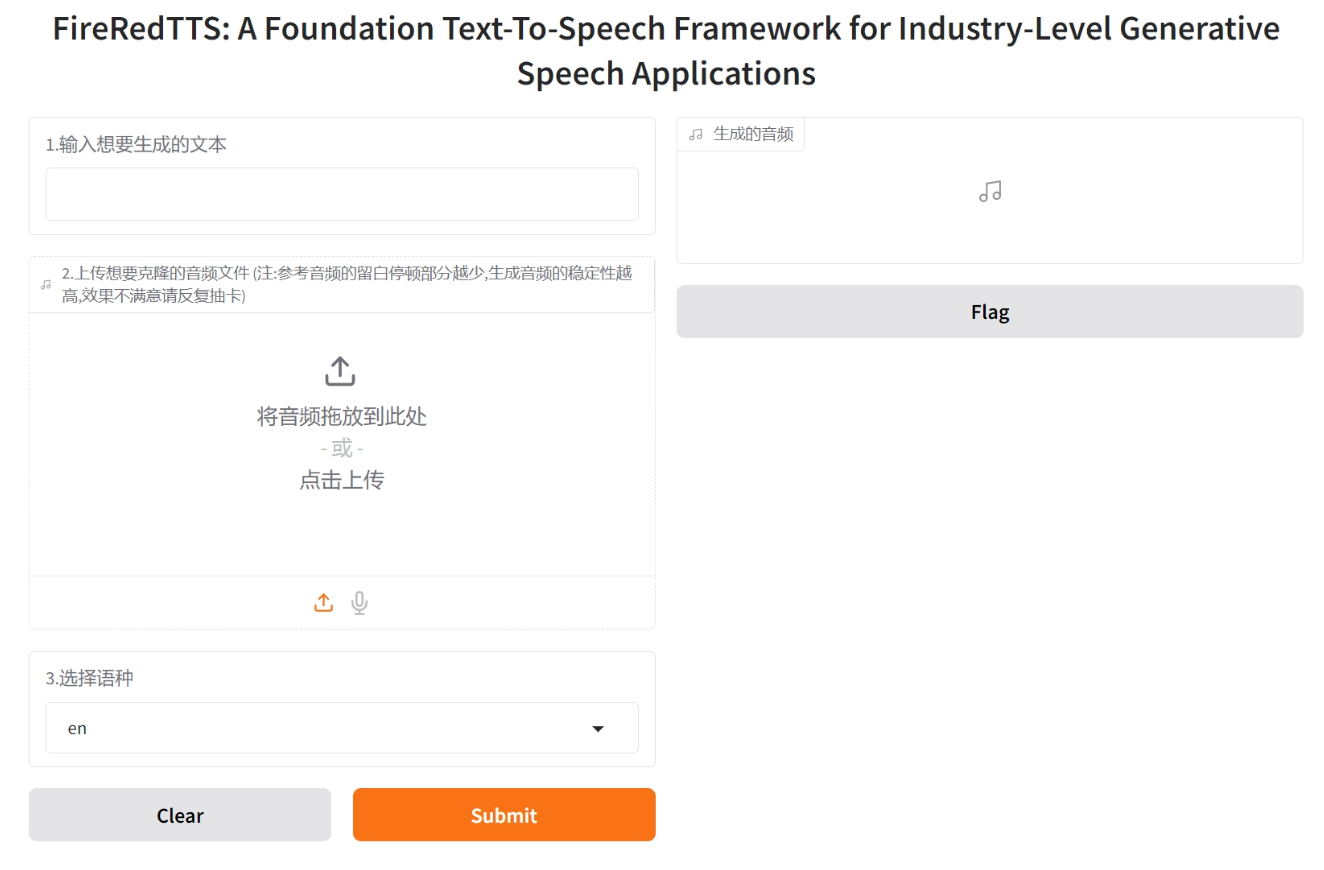Click the 将音频拖放到此处 drop text

341,416
